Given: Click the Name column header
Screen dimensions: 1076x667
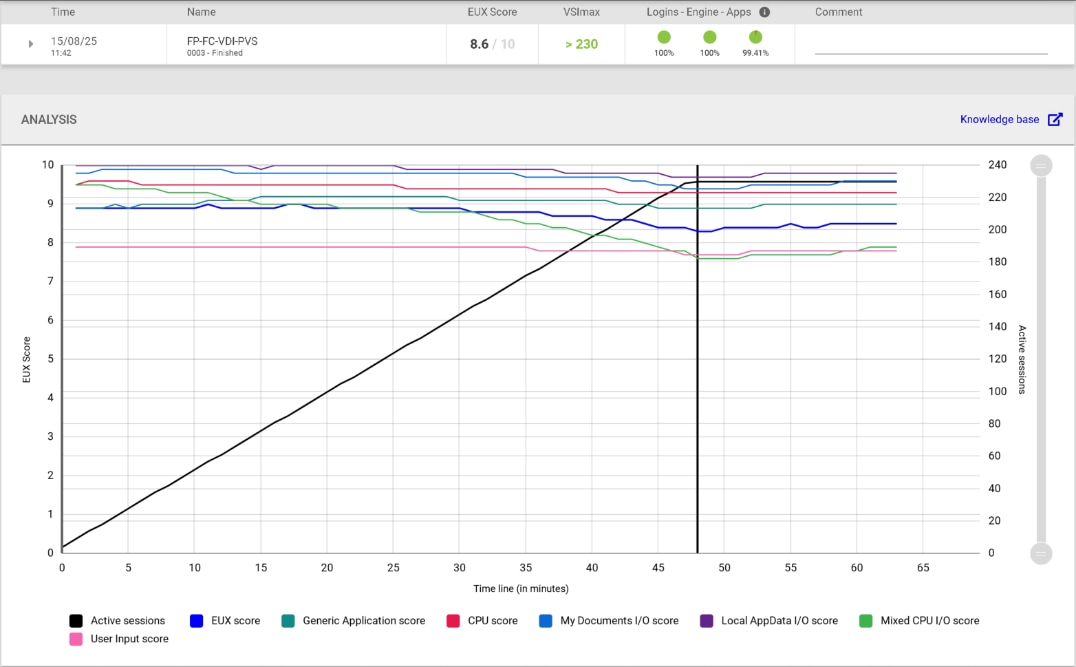Looking at the screenshot, I should pos(201,12).
